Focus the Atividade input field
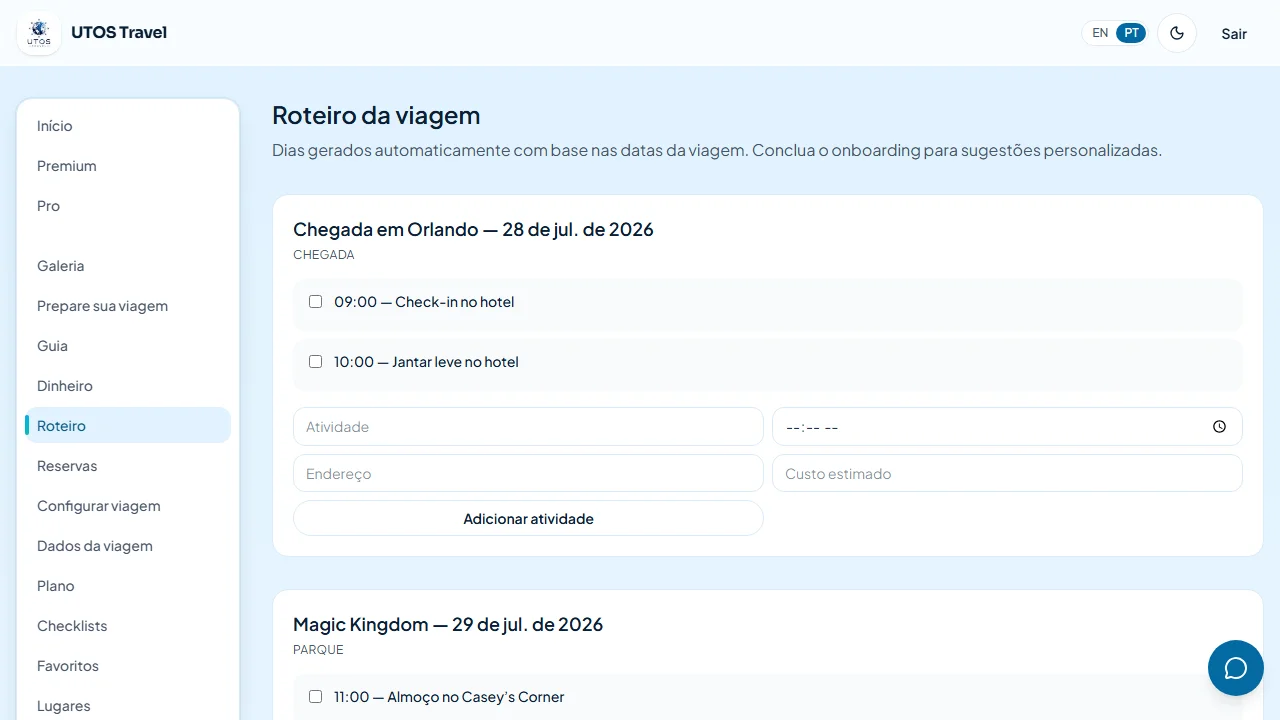Image resolution: width=1280 pixels, height=720 pixels. [528, 427]
